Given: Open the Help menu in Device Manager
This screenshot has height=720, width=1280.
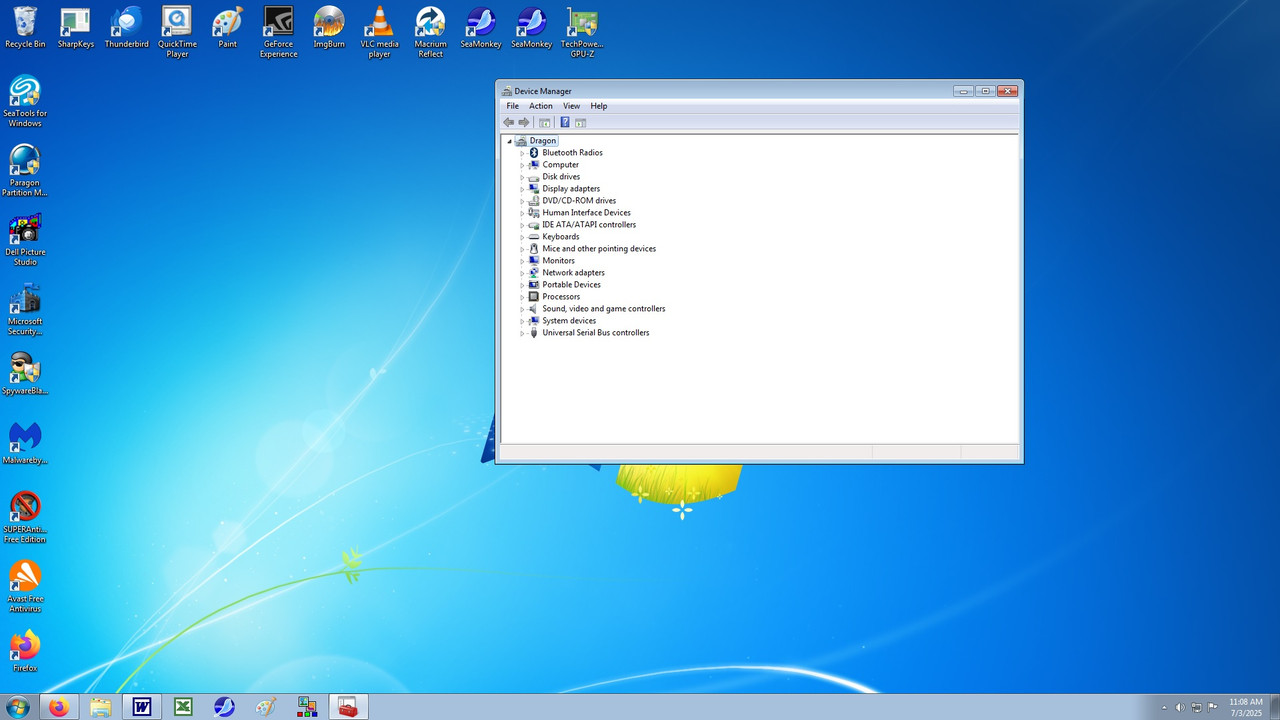Looking at the screenshot, I should 599,106.
